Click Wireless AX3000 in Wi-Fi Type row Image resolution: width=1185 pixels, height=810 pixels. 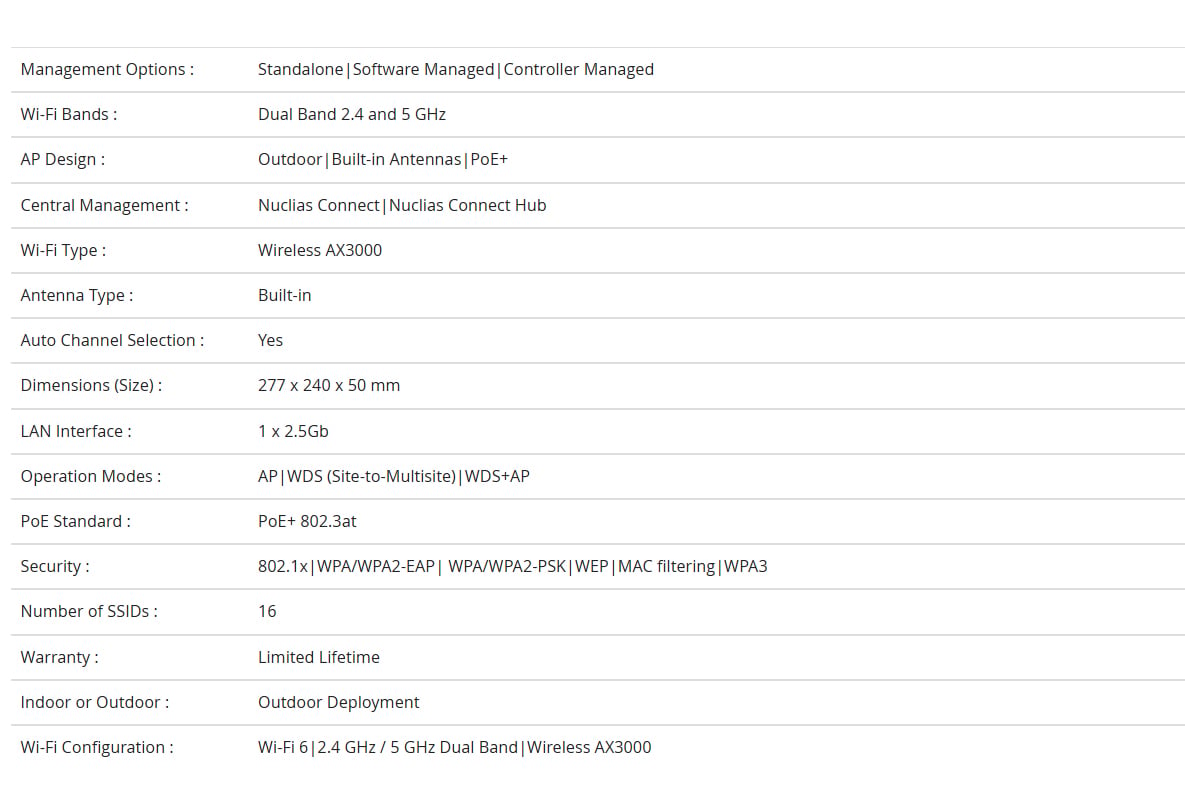tap(320, 250)
